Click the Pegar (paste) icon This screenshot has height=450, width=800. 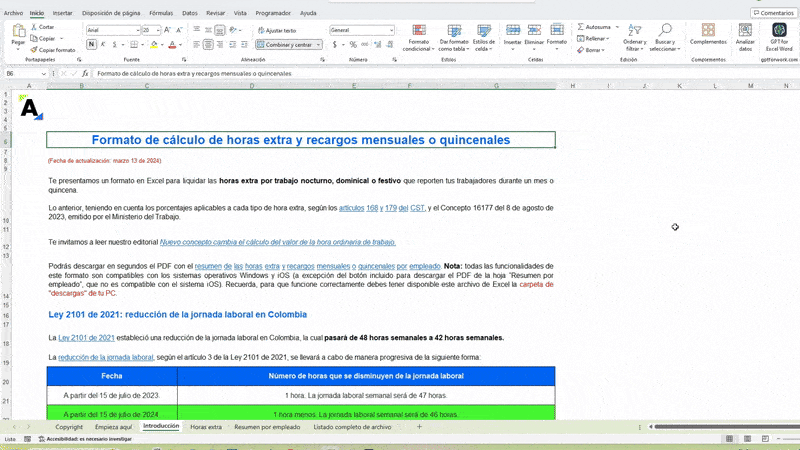pos(18,33)
